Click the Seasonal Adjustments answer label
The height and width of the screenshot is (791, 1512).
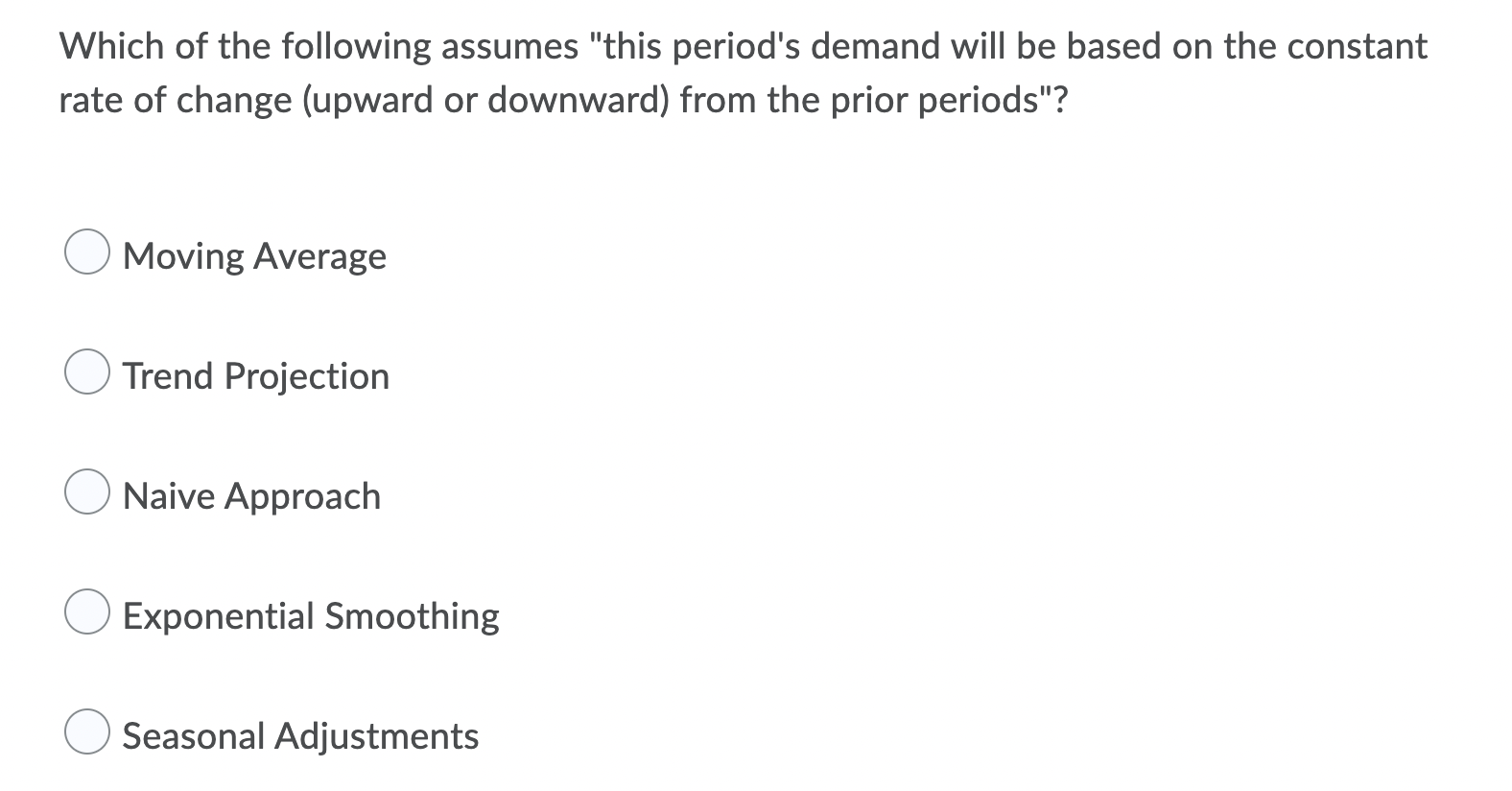[300, 736]
